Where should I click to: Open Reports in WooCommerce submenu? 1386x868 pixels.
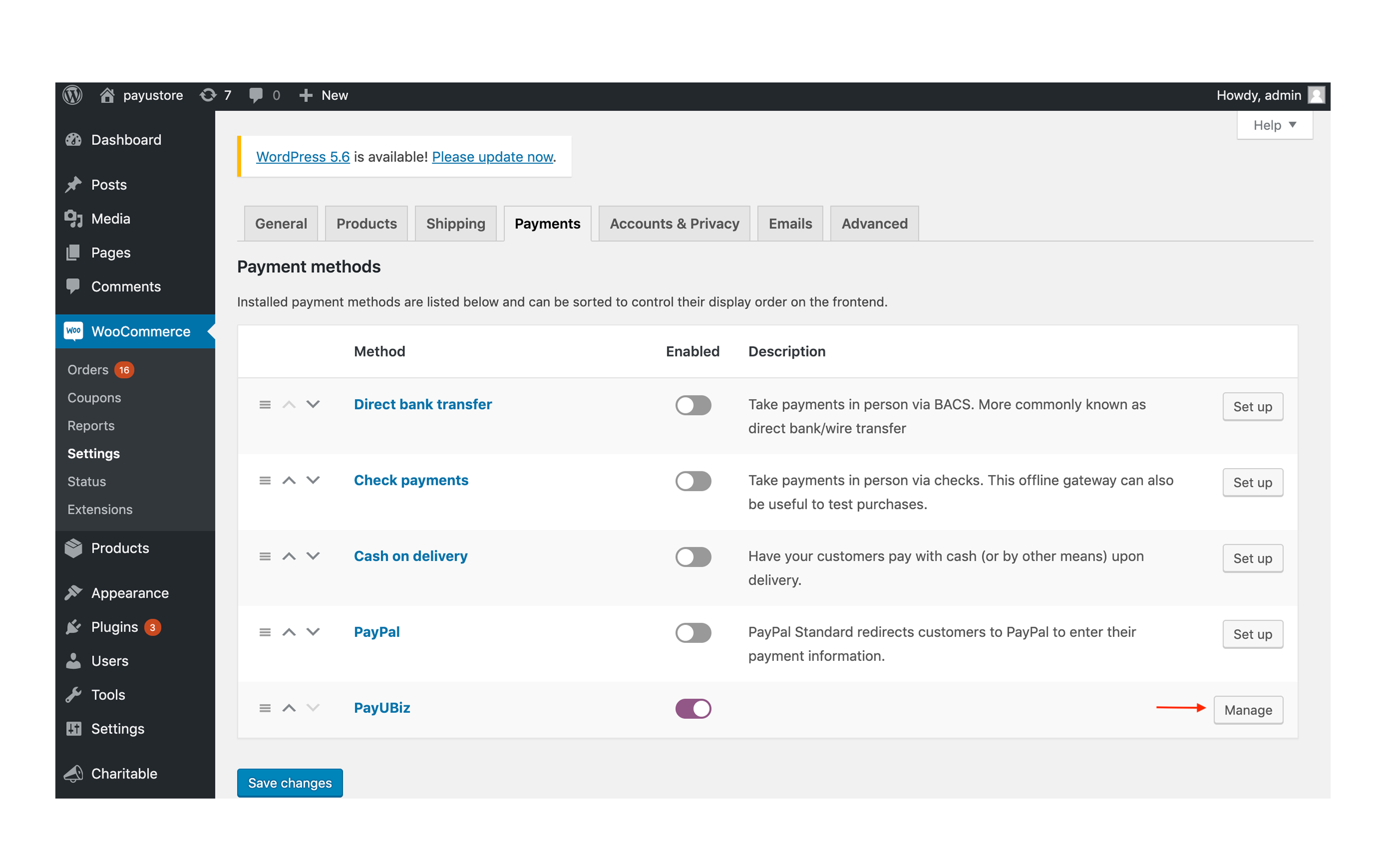(x=91, y=426)
